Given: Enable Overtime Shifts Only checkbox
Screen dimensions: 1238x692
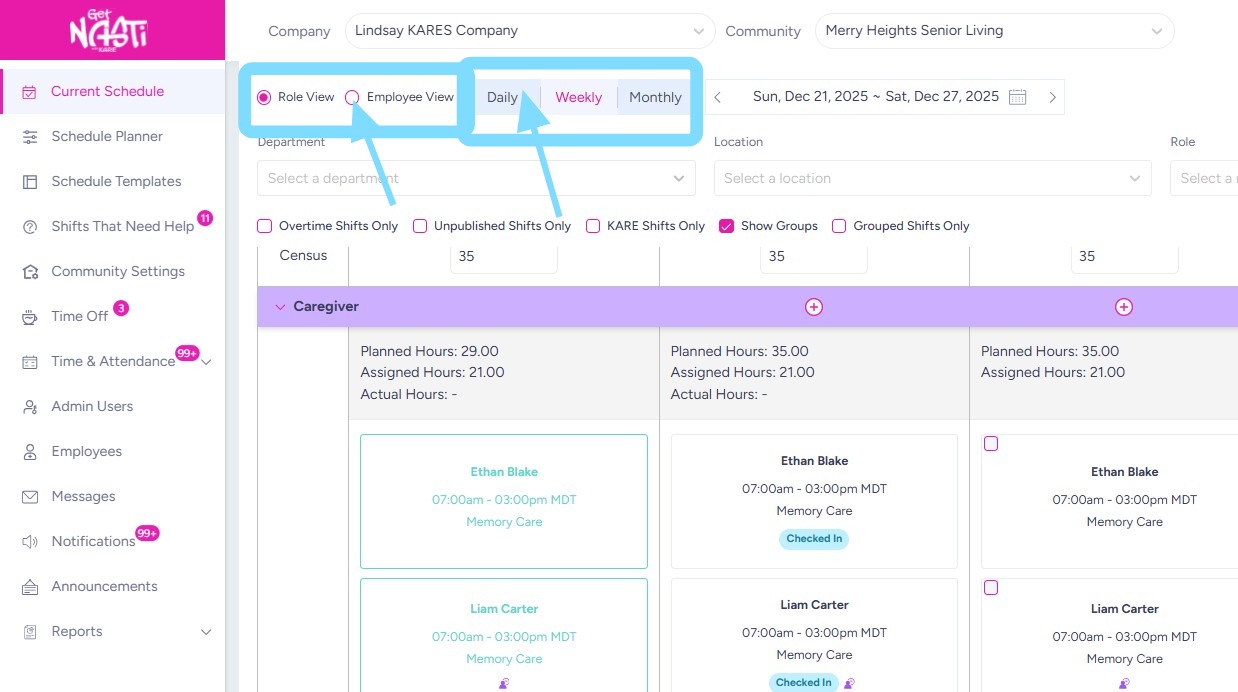Looking at the screenshot, I should tap(265, 226).
